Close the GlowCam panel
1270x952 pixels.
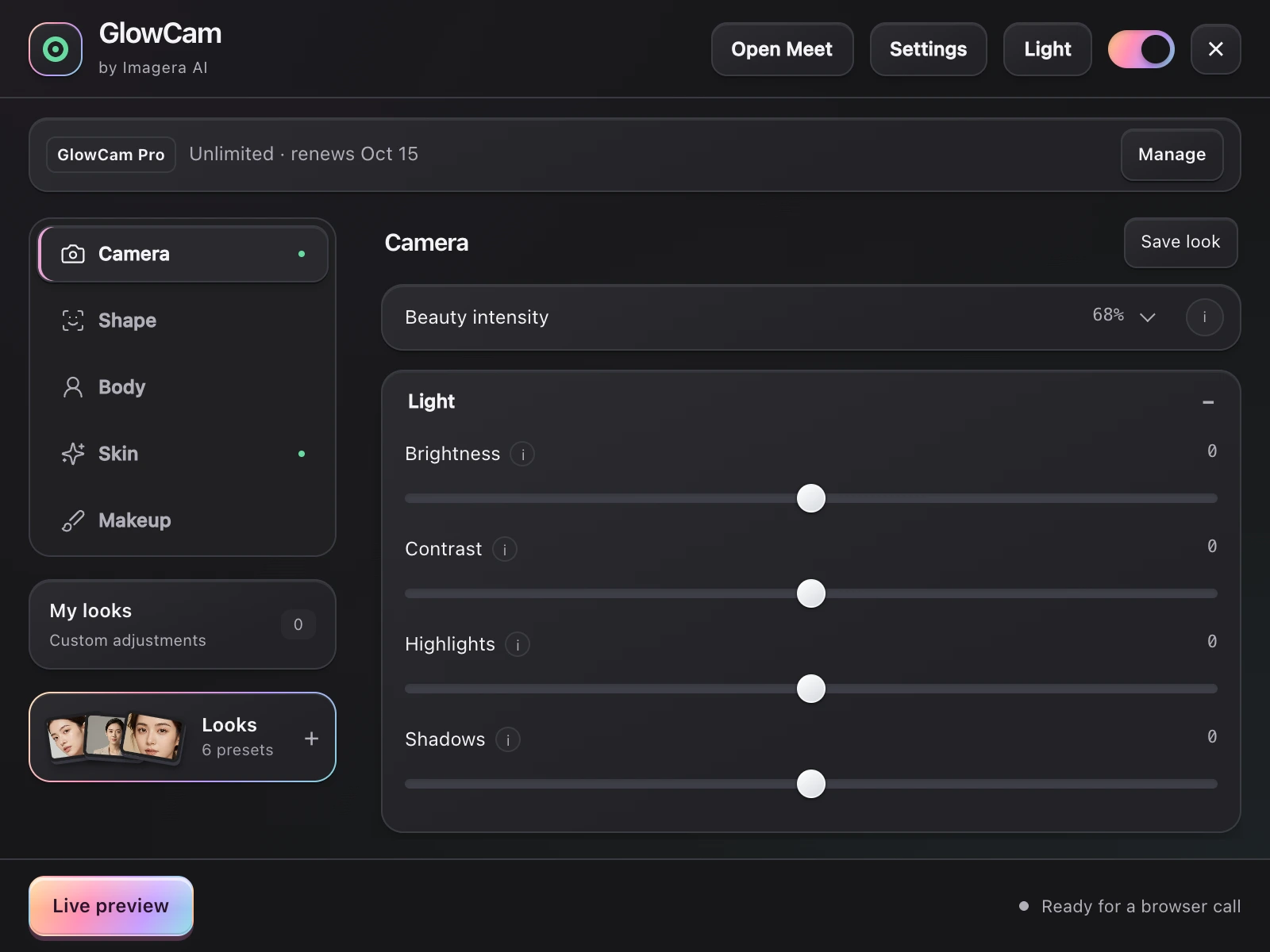[1215, 49]
